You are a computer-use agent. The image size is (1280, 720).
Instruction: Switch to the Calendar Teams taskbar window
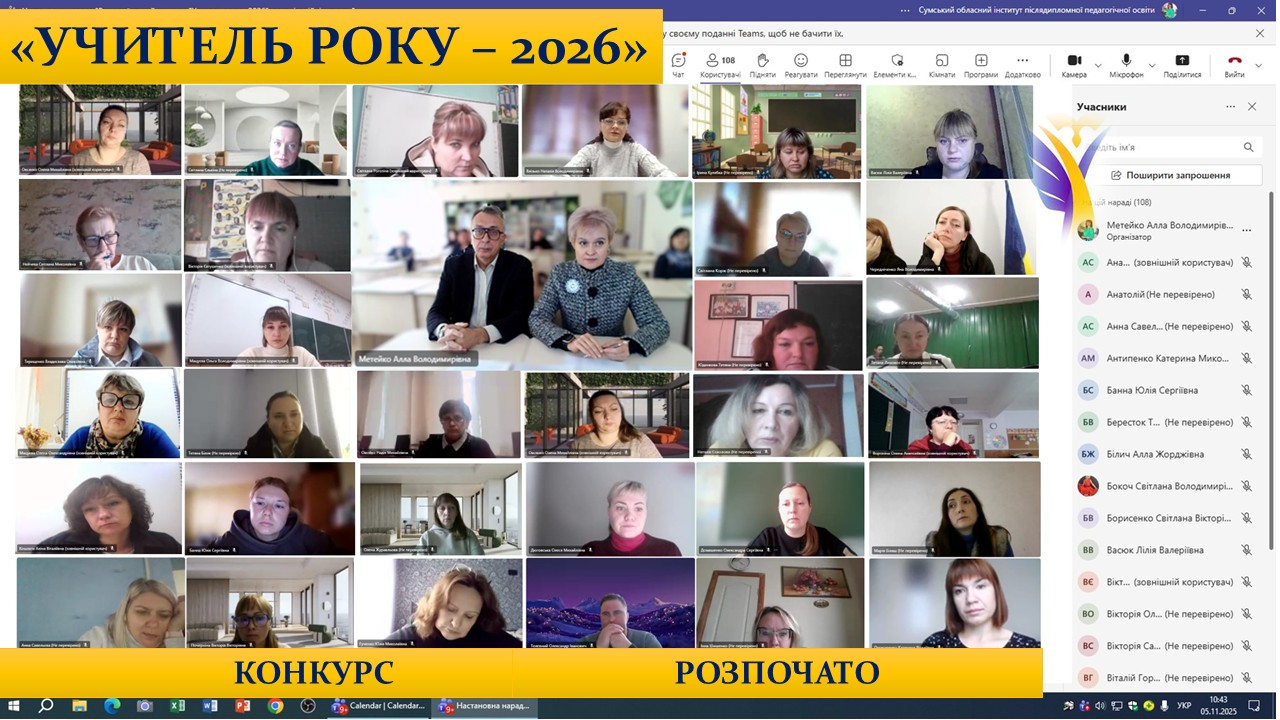pos(378,706)
